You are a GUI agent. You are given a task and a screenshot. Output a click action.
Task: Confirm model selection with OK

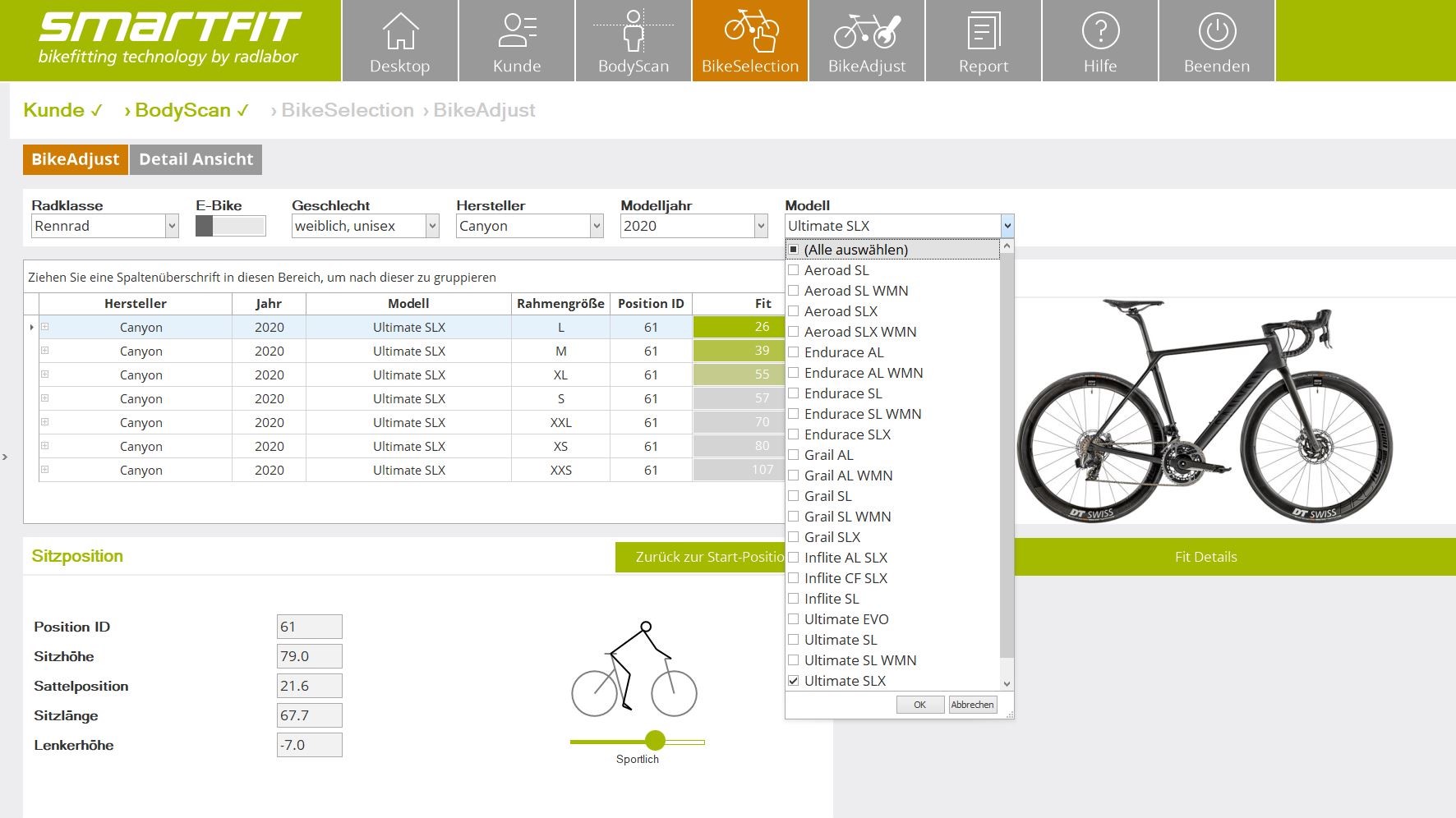click(919, 705)
